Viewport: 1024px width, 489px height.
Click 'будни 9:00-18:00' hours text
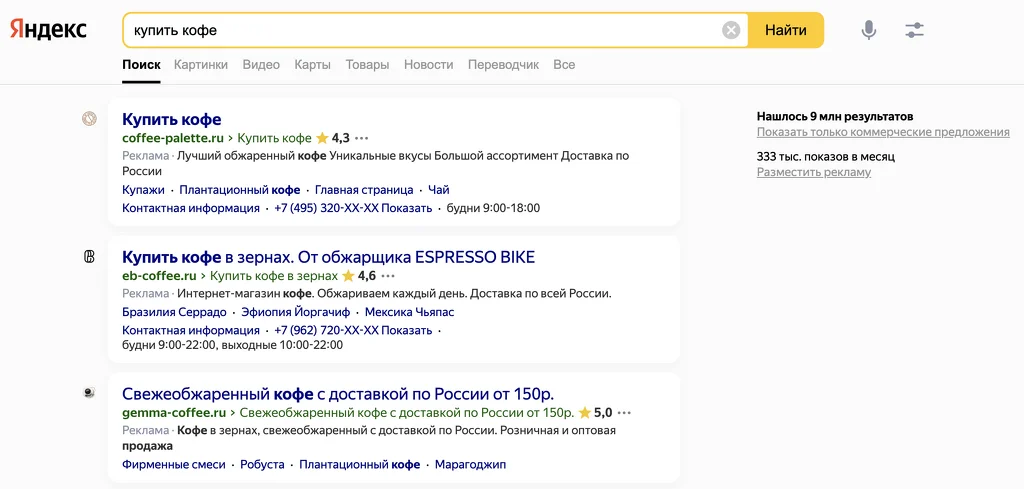click(493, 208)
